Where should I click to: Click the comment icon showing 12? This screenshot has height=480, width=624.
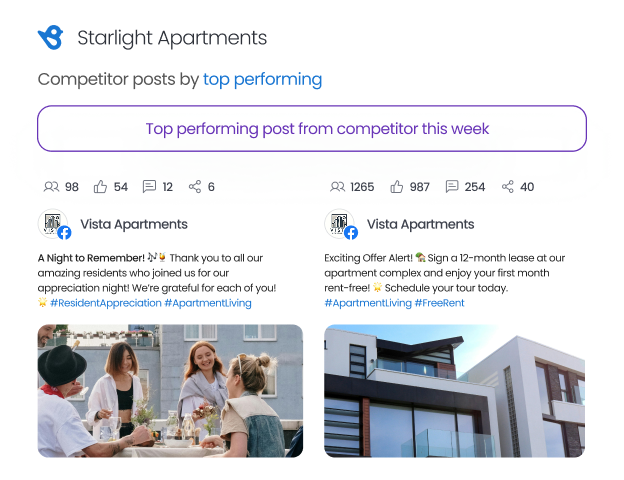[x=150, y=186]
